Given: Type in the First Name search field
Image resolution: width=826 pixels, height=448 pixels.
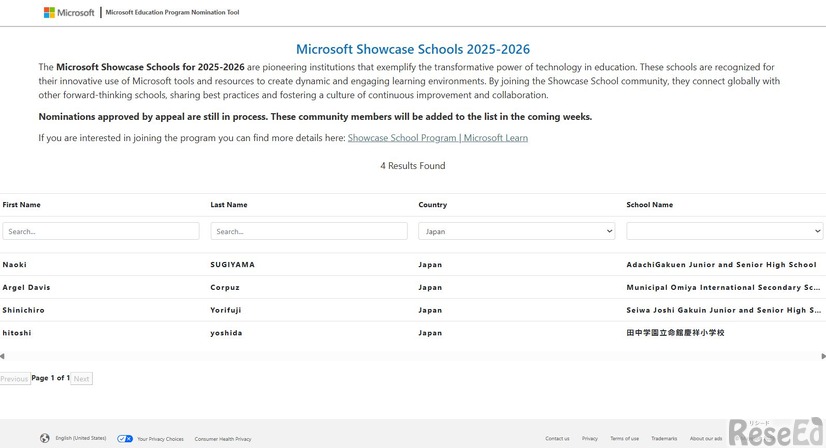Looking at the screenshot, I should pos(101,231).
